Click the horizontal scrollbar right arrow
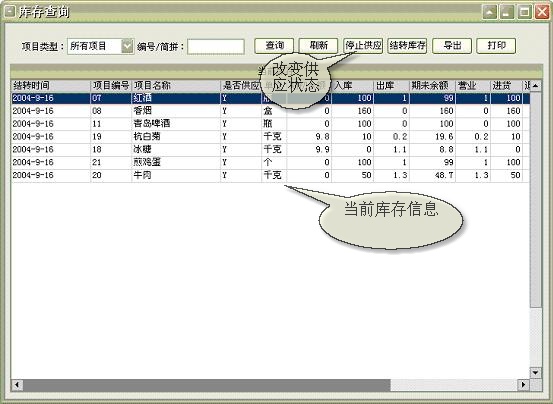553x404 pixels. pos(523,385)
